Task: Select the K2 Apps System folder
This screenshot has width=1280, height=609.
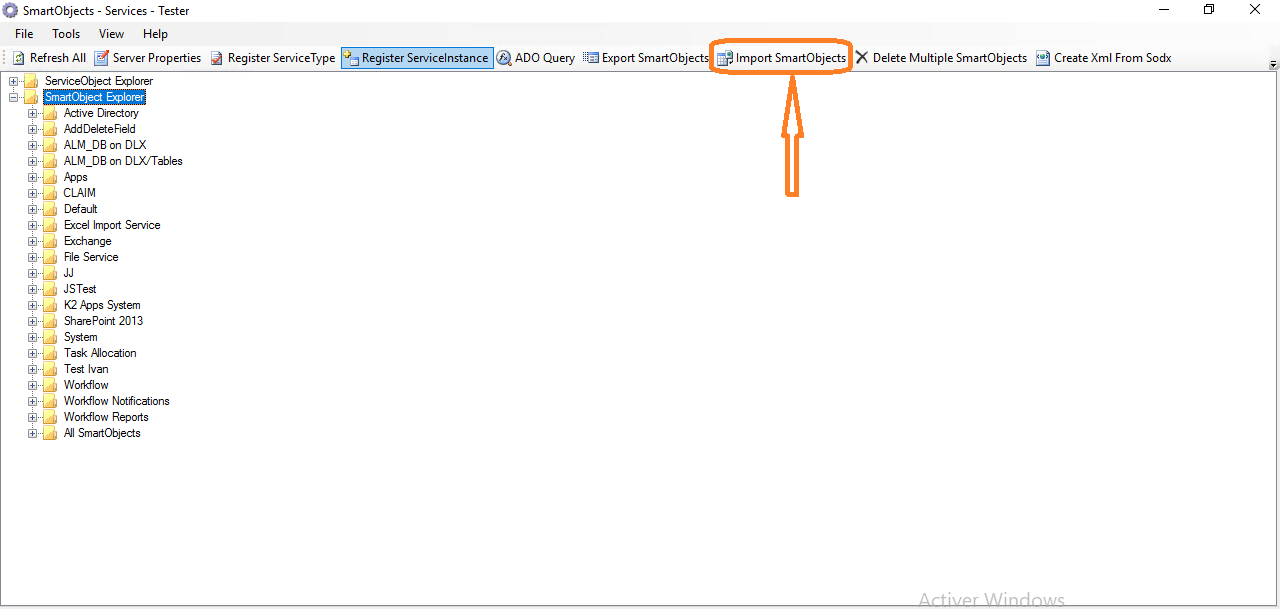Action: [x=102, y=305]
